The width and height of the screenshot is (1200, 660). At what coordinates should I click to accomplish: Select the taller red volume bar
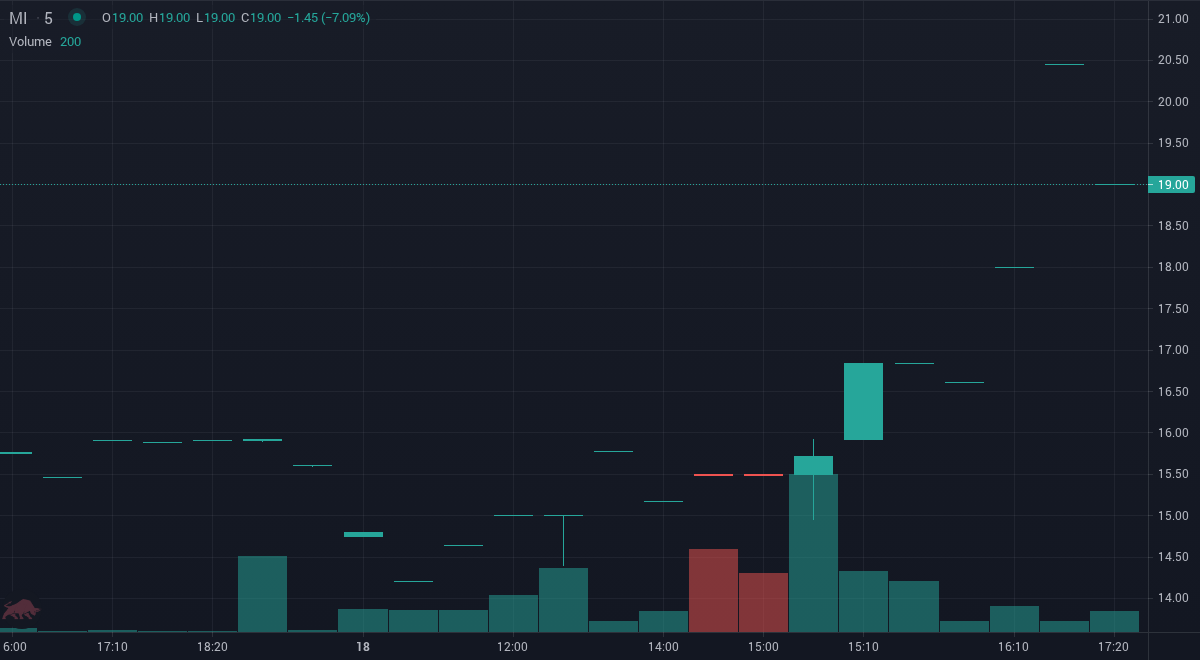pyautogui.click(x=713, y=590)
